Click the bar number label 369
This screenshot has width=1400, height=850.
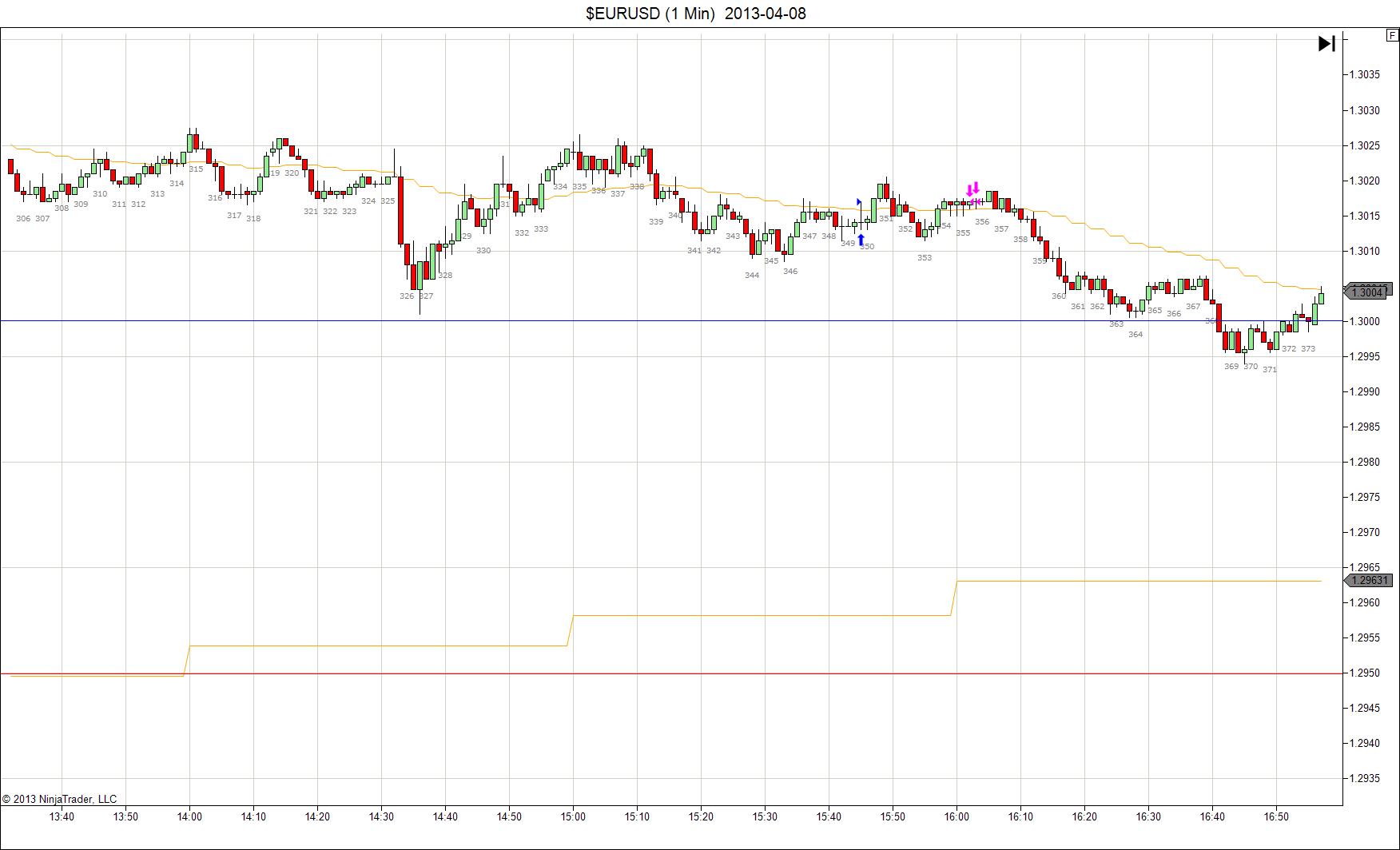(1231, 366)
